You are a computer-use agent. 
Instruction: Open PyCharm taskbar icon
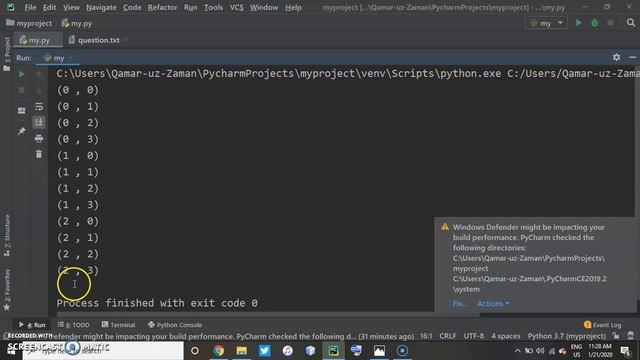pyautogui.click(x=333, y=351)
